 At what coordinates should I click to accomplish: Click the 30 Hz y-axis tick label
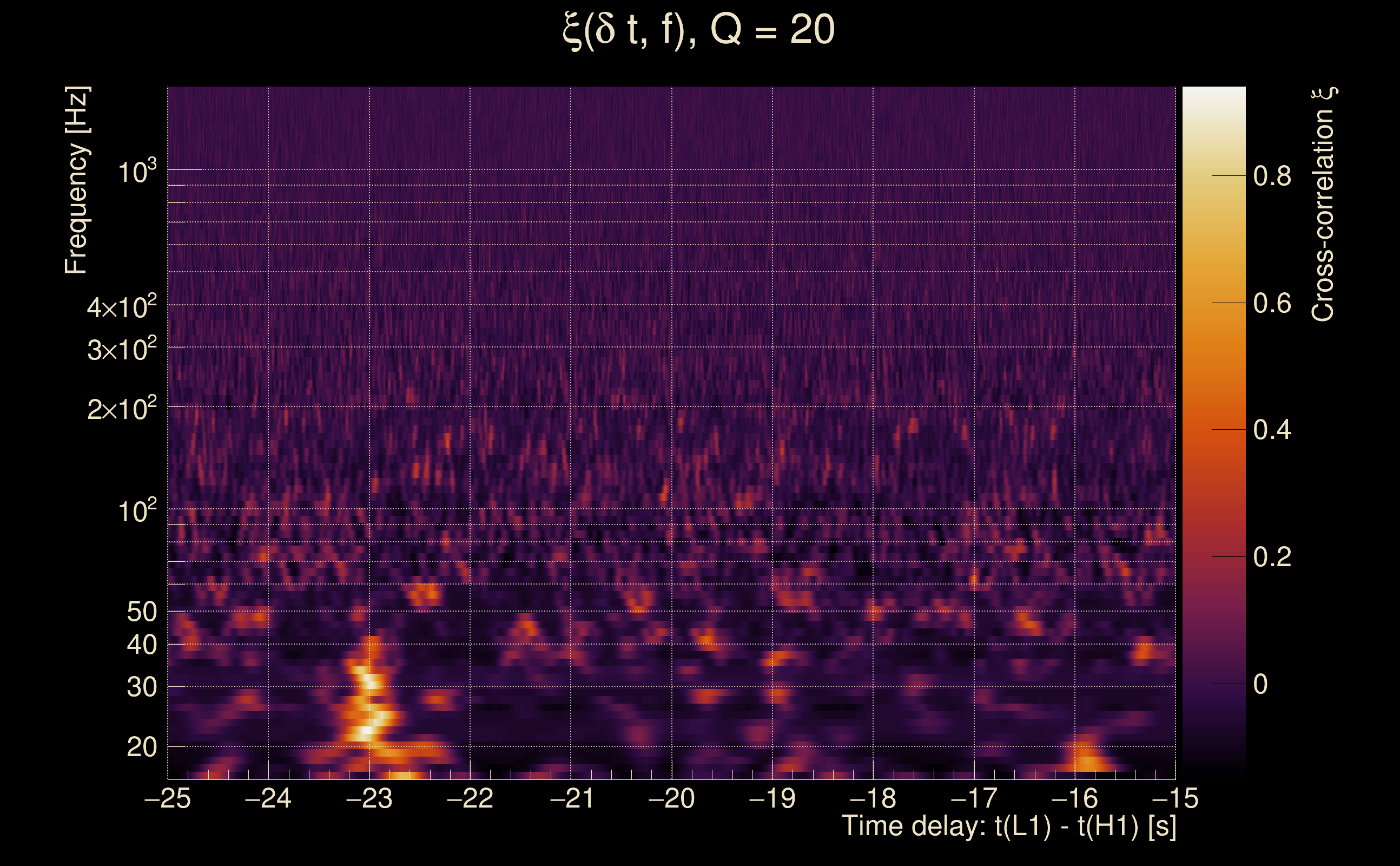click(x=141, y=687)
